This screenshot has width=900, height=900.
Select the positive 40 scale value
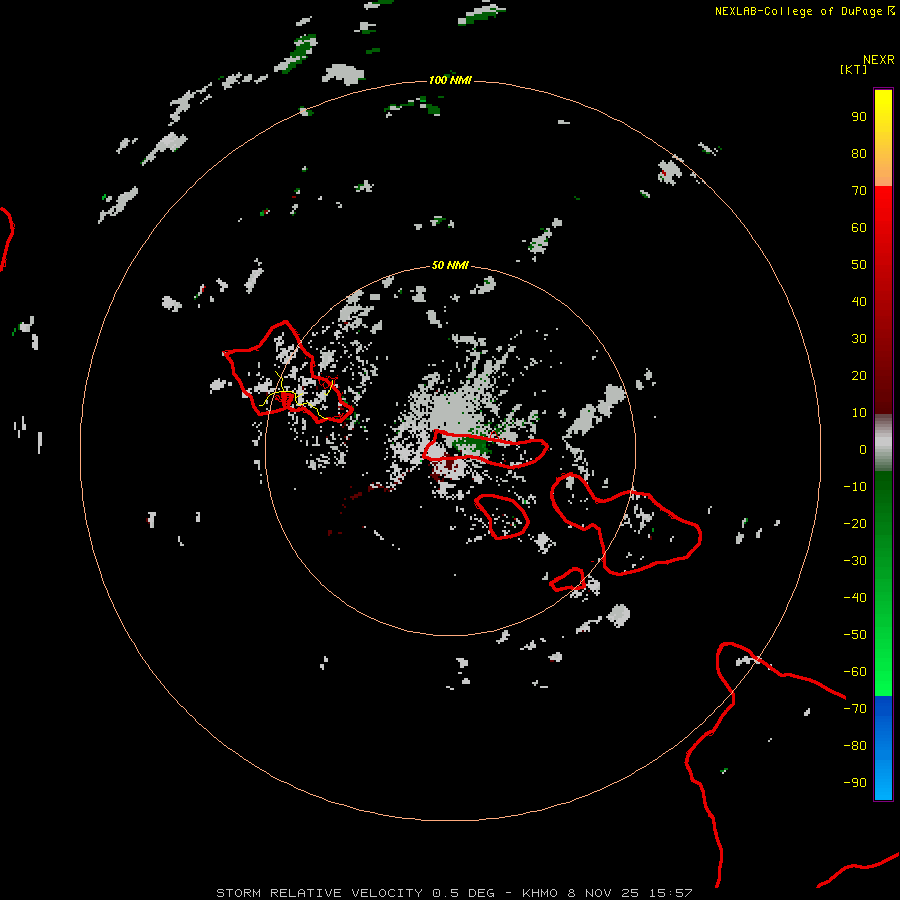pos(859,301)
